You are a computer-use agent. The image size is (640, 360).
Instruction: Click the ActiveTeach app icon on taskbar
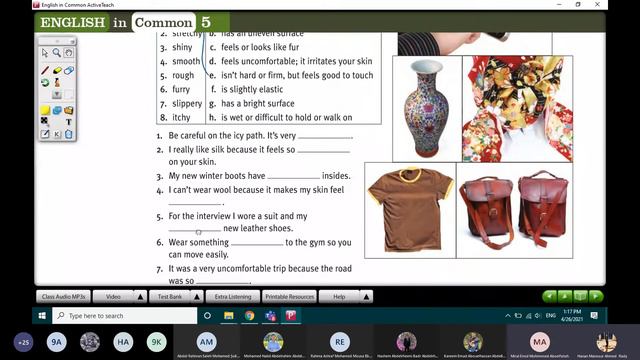click(291, 316)
